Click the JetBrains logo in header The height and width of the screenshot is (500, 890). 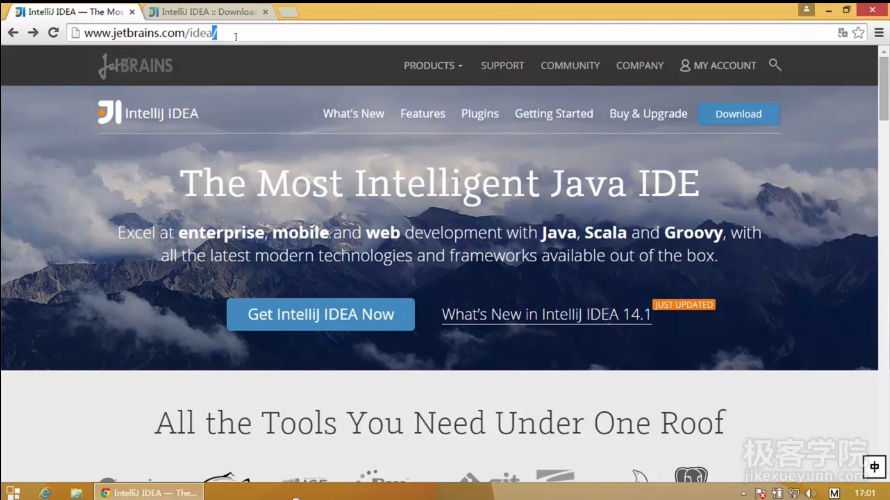tap(135, 66)
